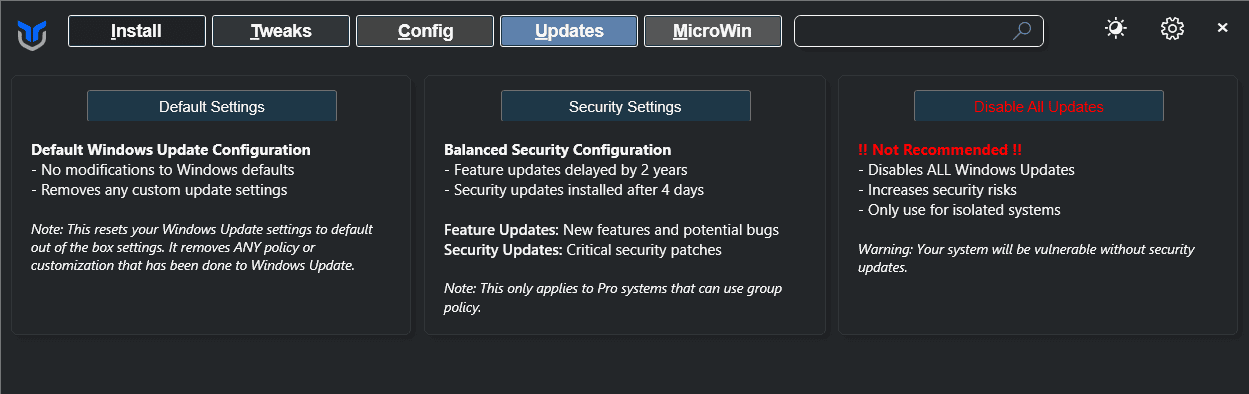This screenshot has height=394, width=1249.
Task: Apply the Default Settings update configuration
Action: [212, 106]
